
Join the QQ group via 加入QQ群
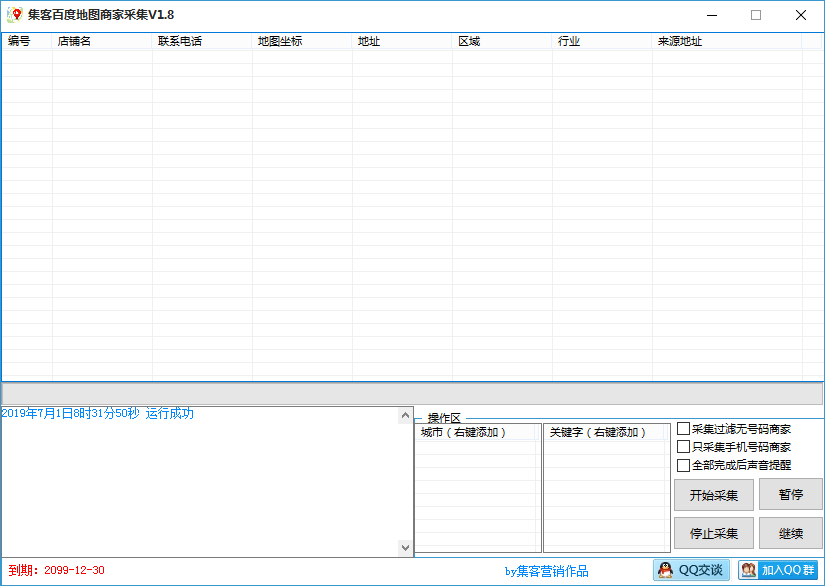click(x=778, y=570)
